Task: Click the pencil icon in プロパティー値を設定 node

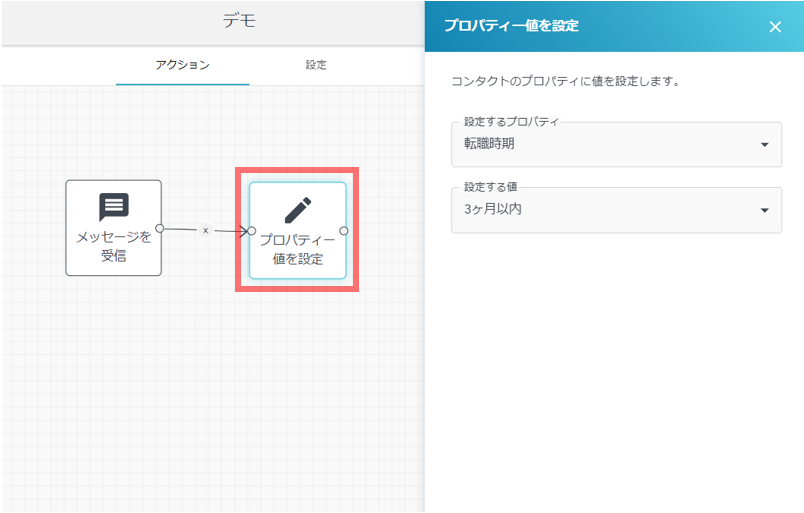Action: click(x=297, y=210)
